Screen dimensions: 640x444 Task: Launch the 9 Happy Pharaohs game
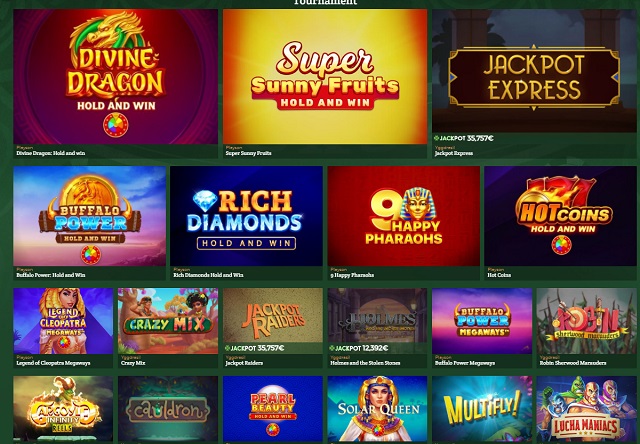coord(403,216)
